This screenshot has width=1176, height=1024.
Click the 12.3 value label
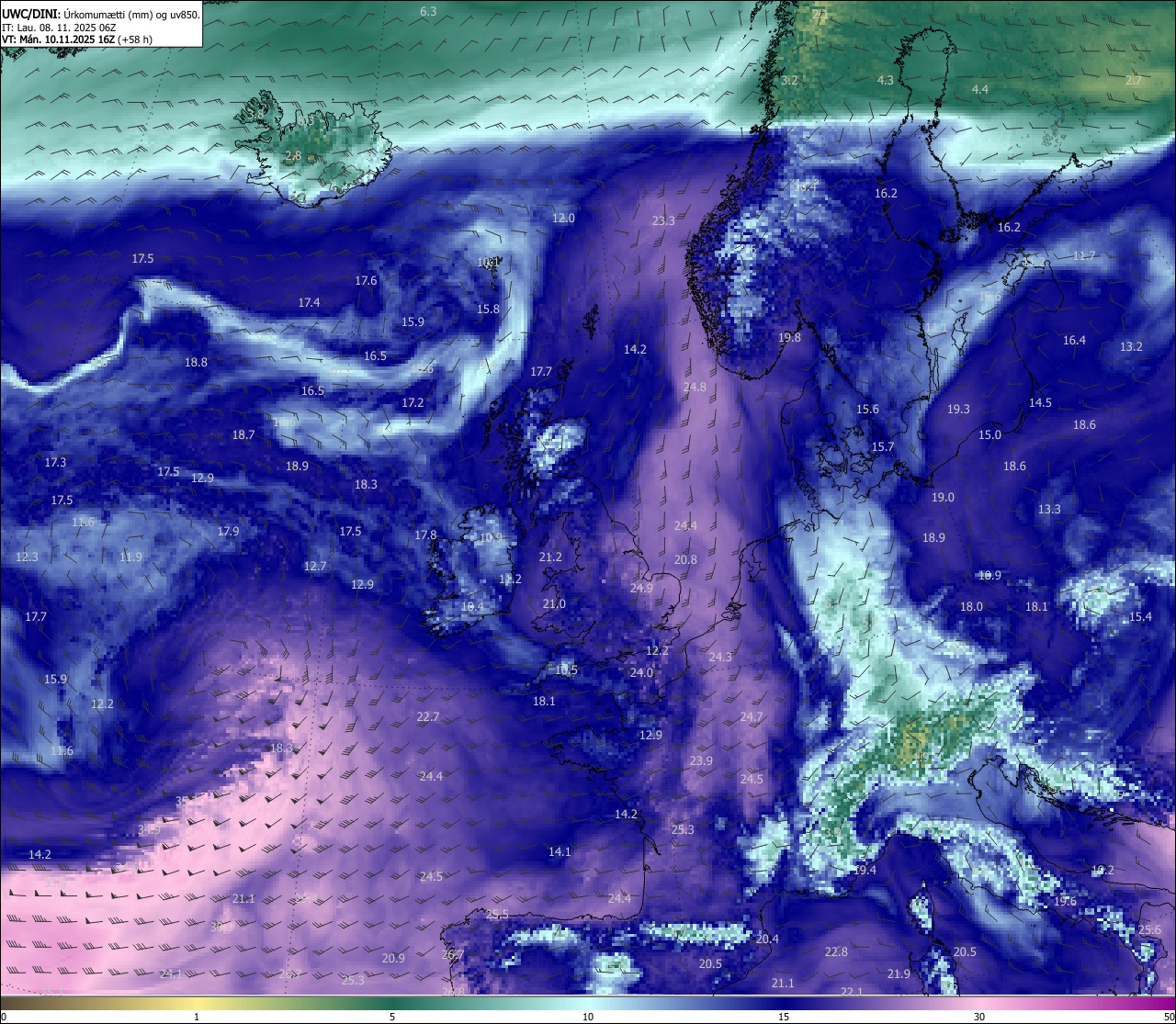point(27,557)
